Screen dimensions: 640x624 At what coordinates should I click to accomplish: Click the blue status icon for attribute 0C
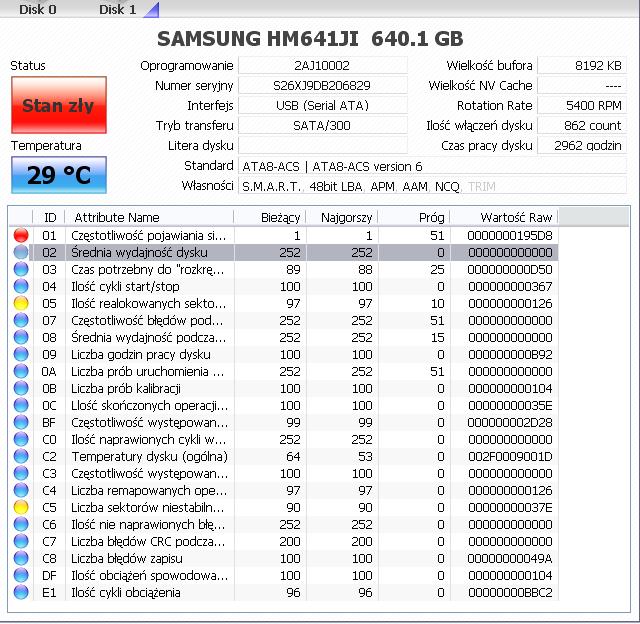[21, 405]
